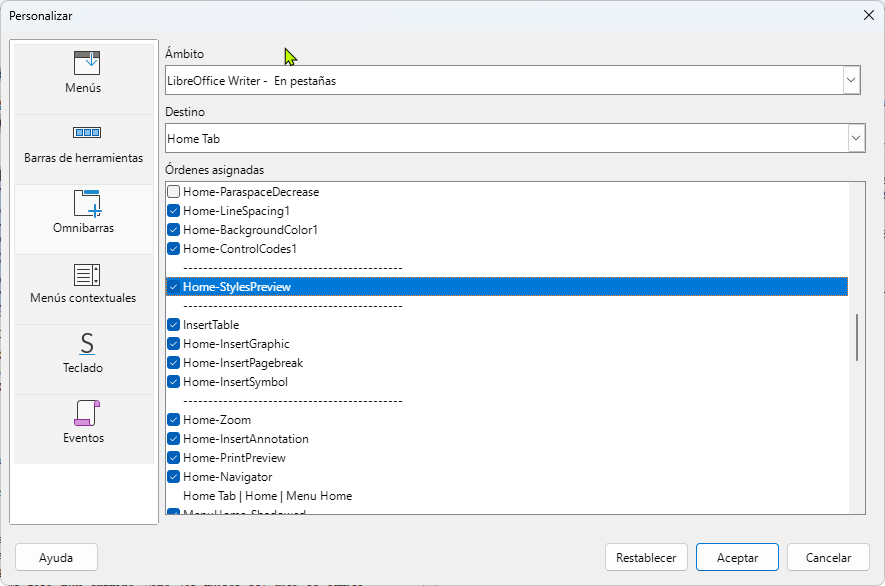This screenshot has width=885, height=586.
Task: Expand the Ámbito dropdown arrow
Action: (851, 80)
